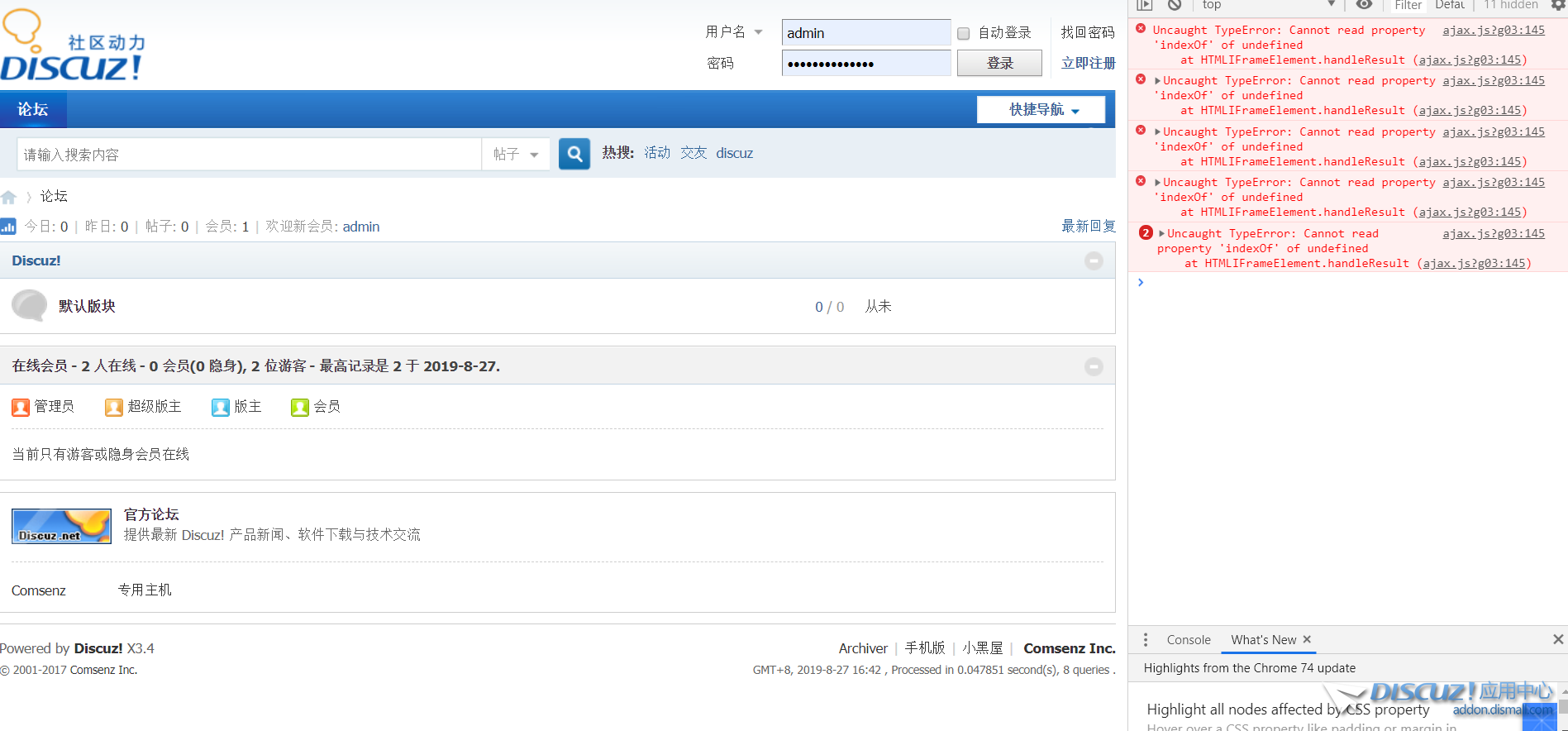Open the Default log levels dropdown

tap(1451, 5)
